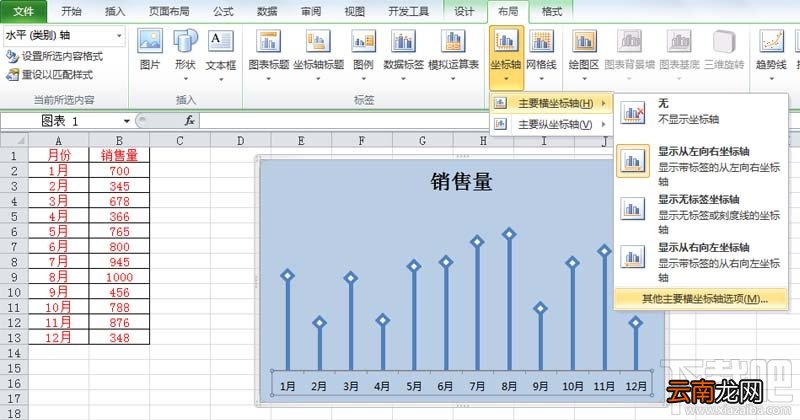Image resolution: width=800 pixels, height=420 pixels.
Task: Switch to the 开发工具 (Developer) tab
Action: coord(408,11)
